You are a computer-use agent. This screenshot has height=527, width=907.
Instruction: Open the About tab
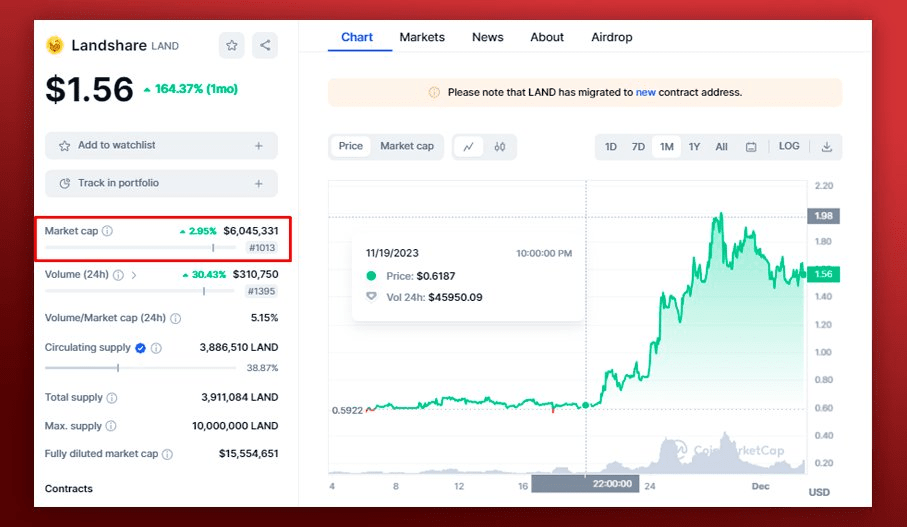[547, 37]
